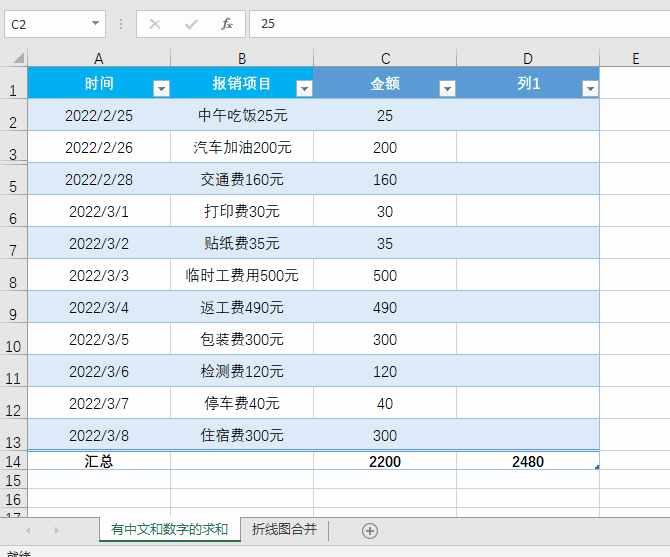Click cell 临时工费用500元
The width and height of the screenshot is (670, 557).
pos(242,276)
